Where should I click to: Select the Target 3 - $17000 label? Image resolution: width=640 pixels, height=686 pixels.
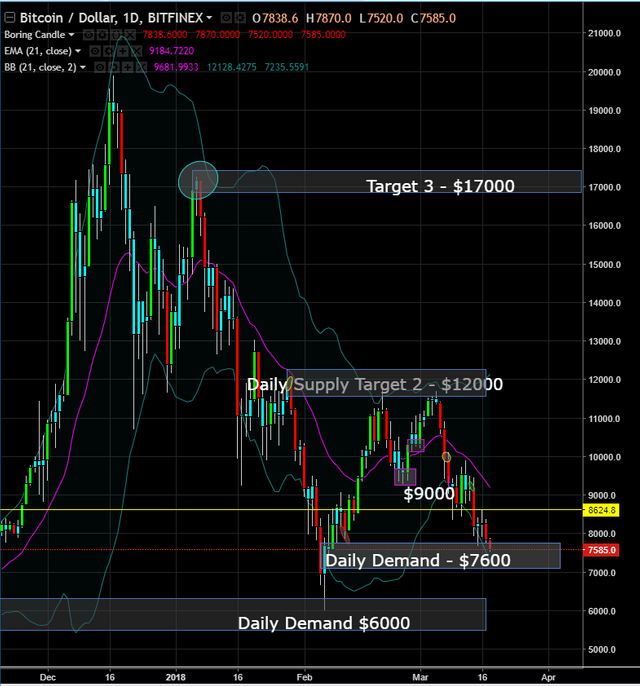coord(440,186)
